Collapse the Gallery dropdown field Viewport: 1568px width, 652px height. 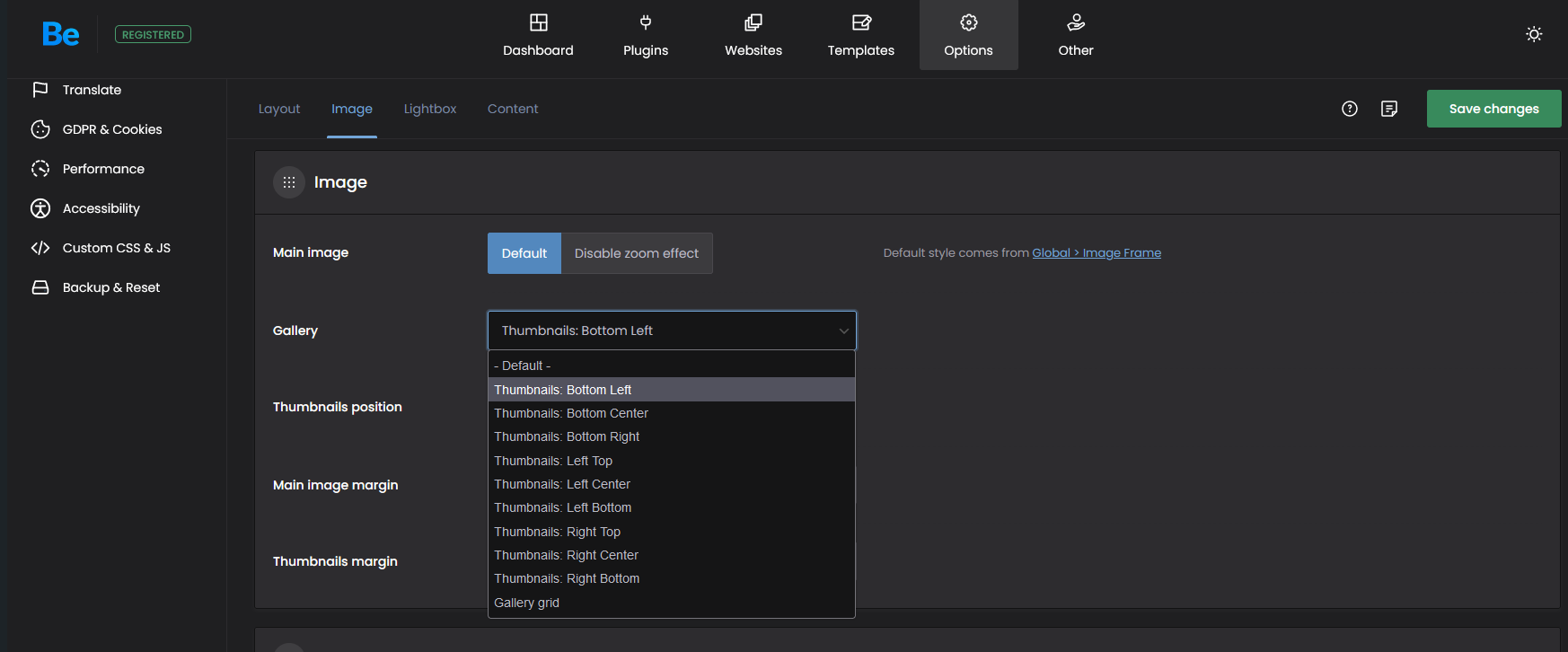[672, 330]
